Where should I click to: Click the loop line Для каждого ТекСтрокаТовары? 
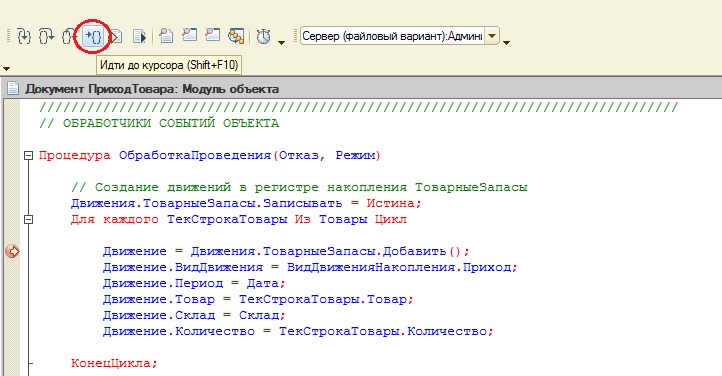pyautogui.click(x=239, y=220)
